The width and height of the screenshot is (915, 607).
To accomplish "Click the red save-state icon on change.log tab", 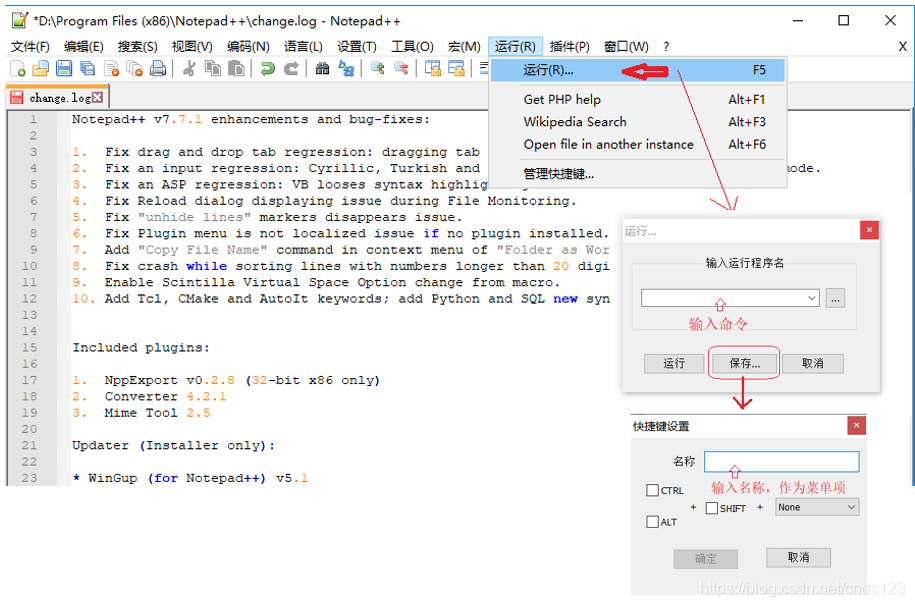I will click(17, 97).
